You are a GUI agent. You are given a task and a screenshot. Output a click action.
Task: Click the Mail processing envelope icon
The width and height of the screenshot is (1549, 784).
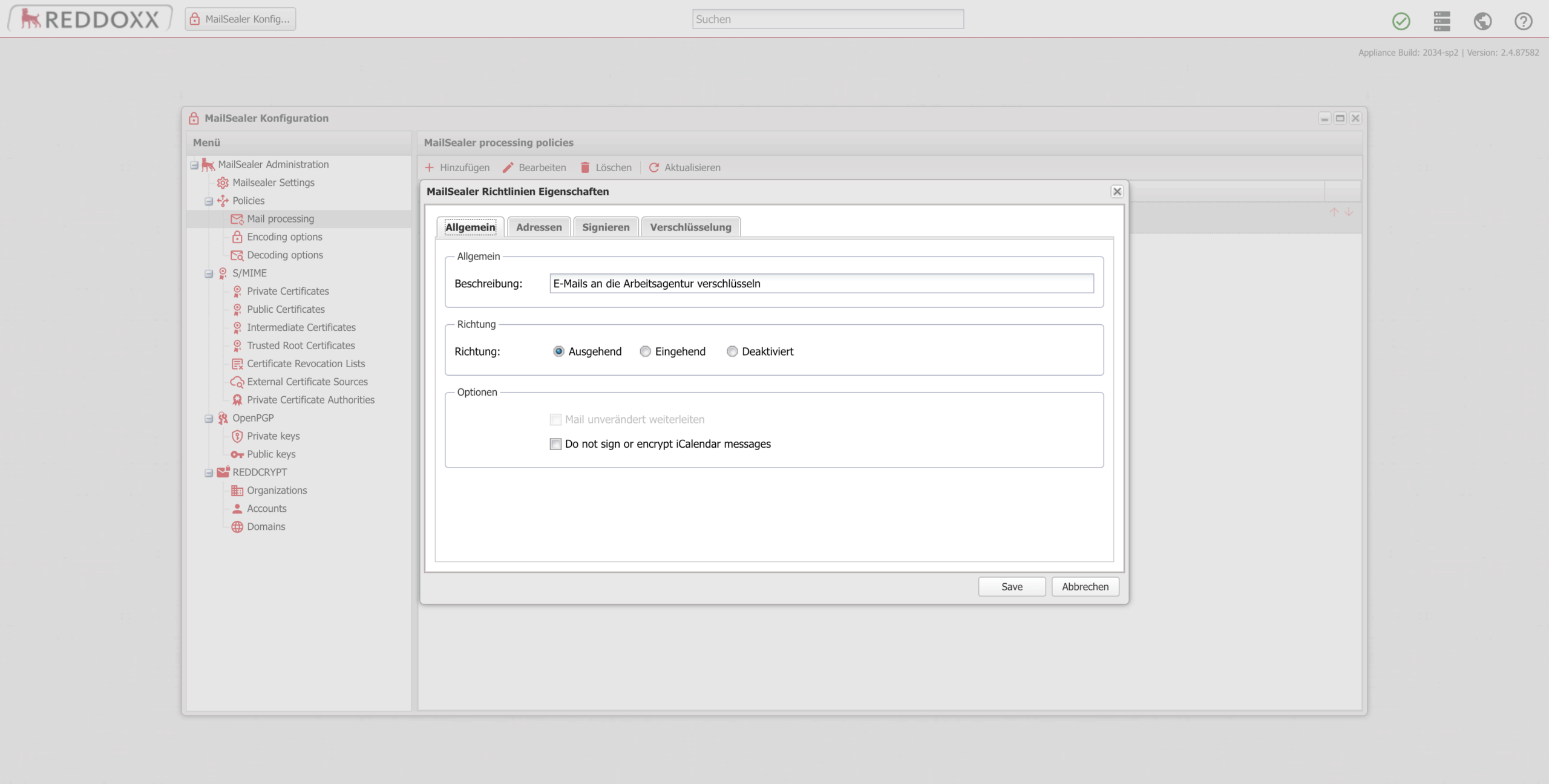click(x=237, y=218)
